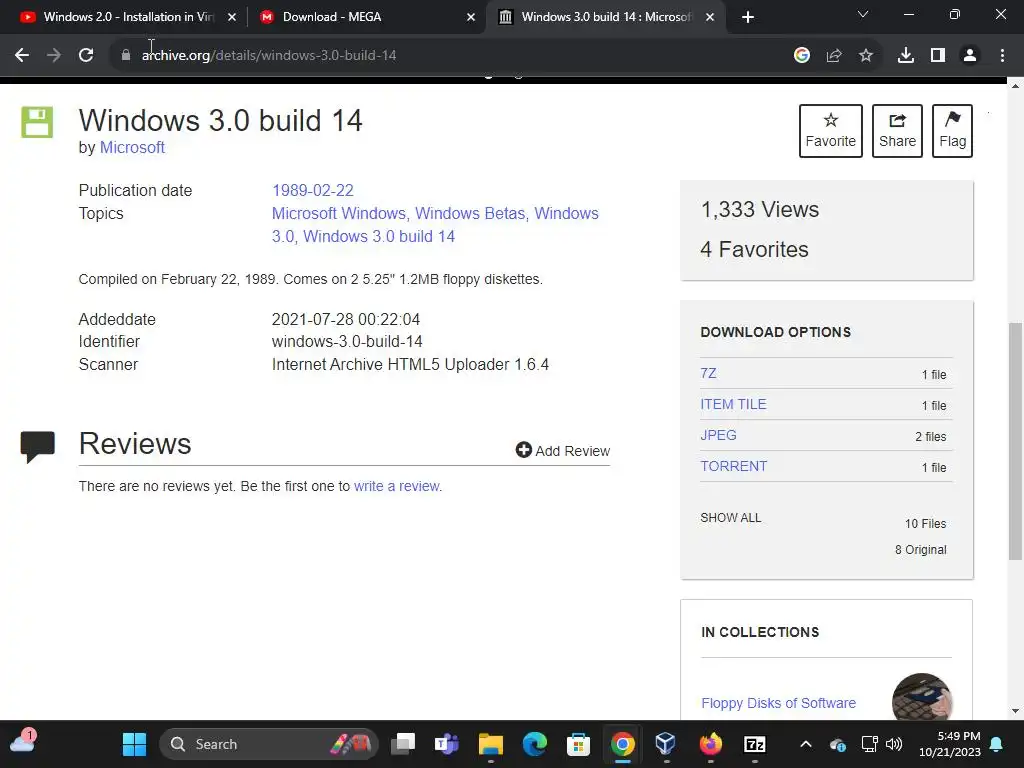The width and height of the screenshot is (1024, 768).
Task: Favorite this archive item
Action: pos(831,131)
